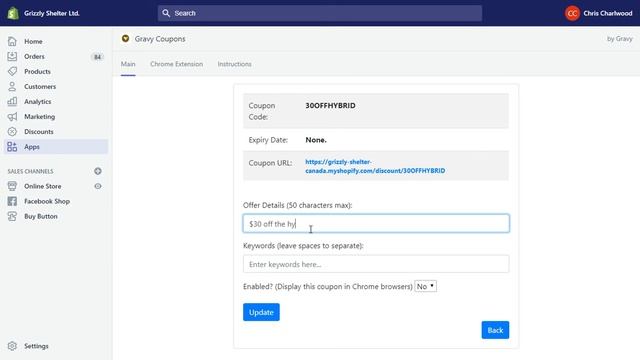Image resolution: width=640 pixels, height=360 pixels.
Task: Open the Buy Button icon
Action: [12, 216]
